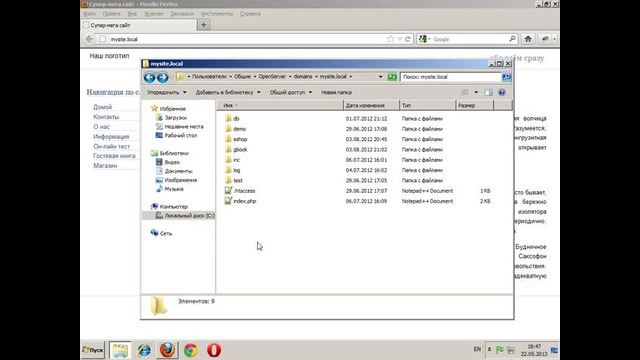
Task: Sort by Размер column header
Action: [474, 105]
